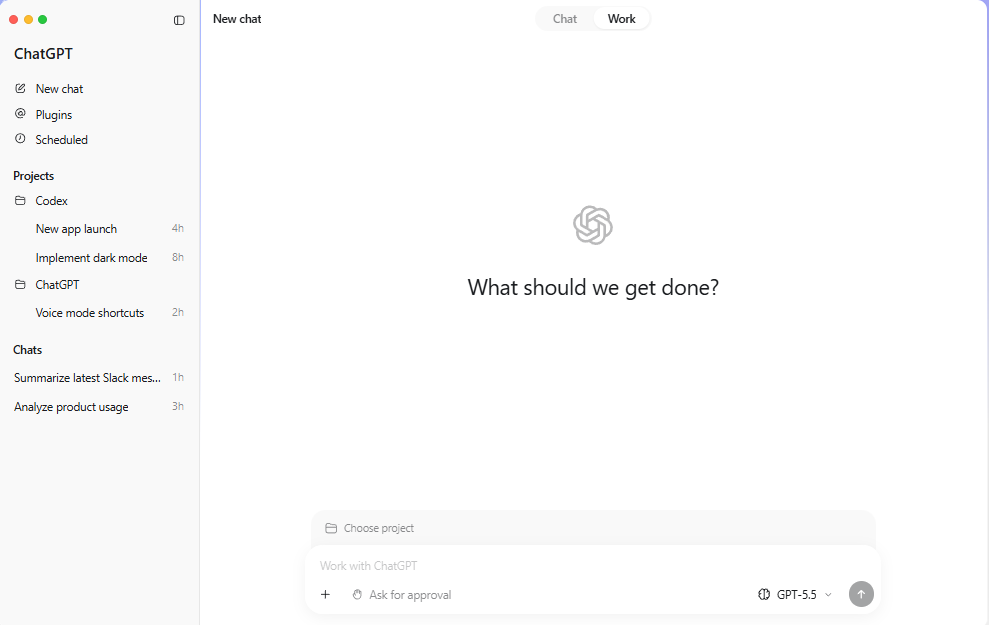This screenshot has height=625, width=989.
Task: Switch to the Chat tab
Action: point(565,19)
